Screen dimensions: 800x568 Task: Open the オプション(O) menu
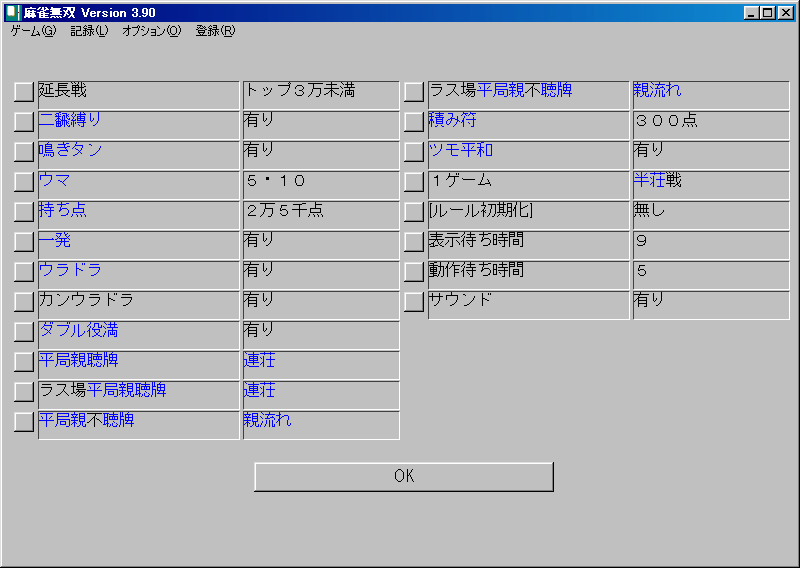(x=152, y=31)
